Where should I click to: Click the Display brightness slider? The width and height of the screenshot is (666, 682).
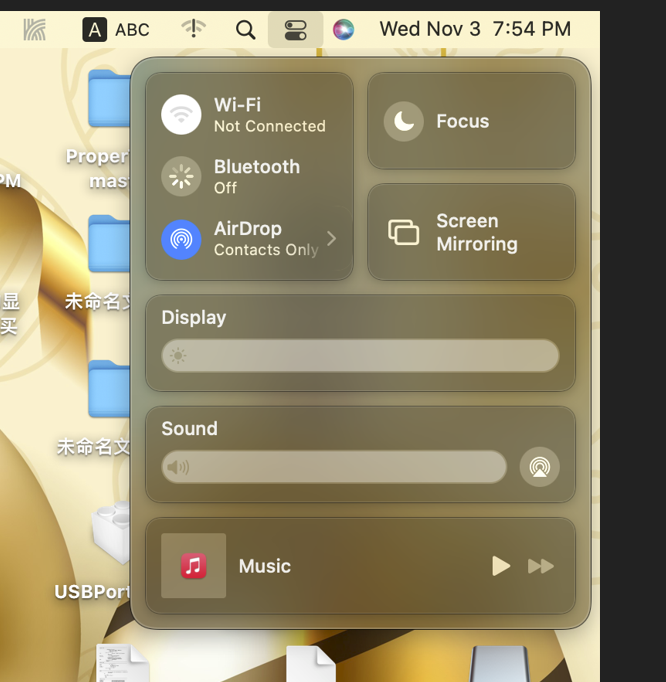(360, 356)
